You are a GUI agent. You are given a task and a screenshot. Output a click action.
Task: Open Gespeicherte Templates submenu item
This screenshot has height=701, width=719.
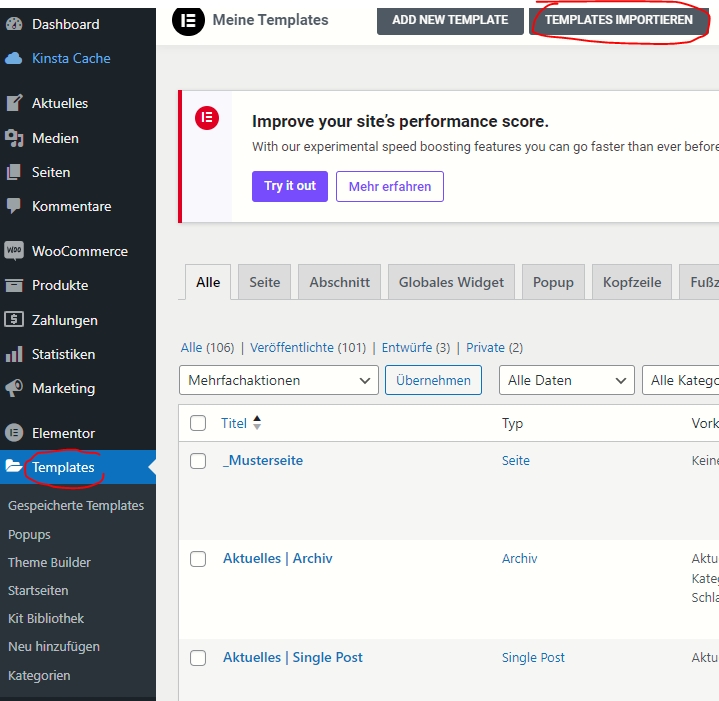76,505
